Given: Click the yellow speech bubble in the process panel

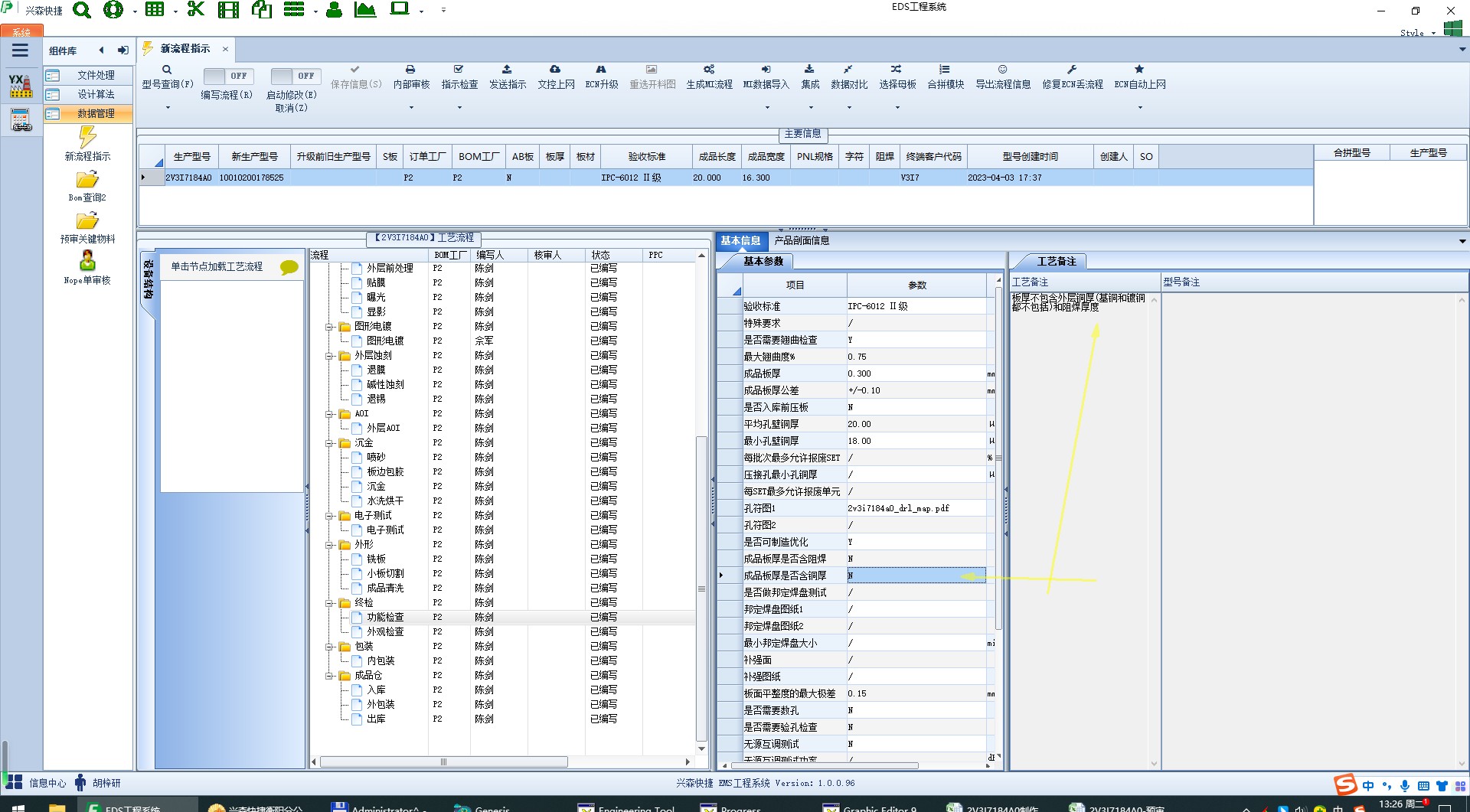Looking at the screenshot, I should pyautogui.click(x=289, y=267).
